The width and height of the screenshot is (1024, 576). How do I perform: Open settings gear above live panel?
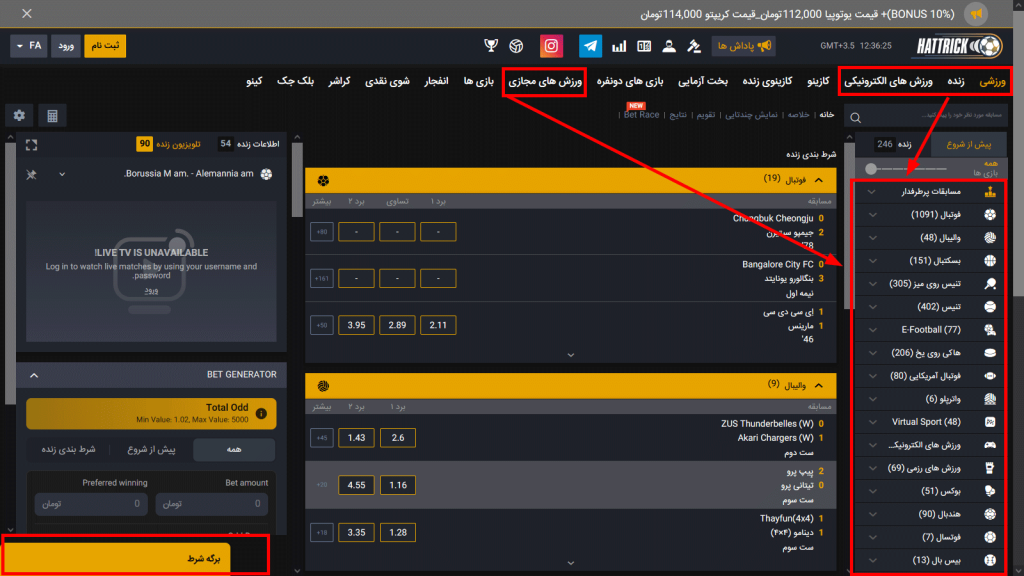[x=20, y=115]
